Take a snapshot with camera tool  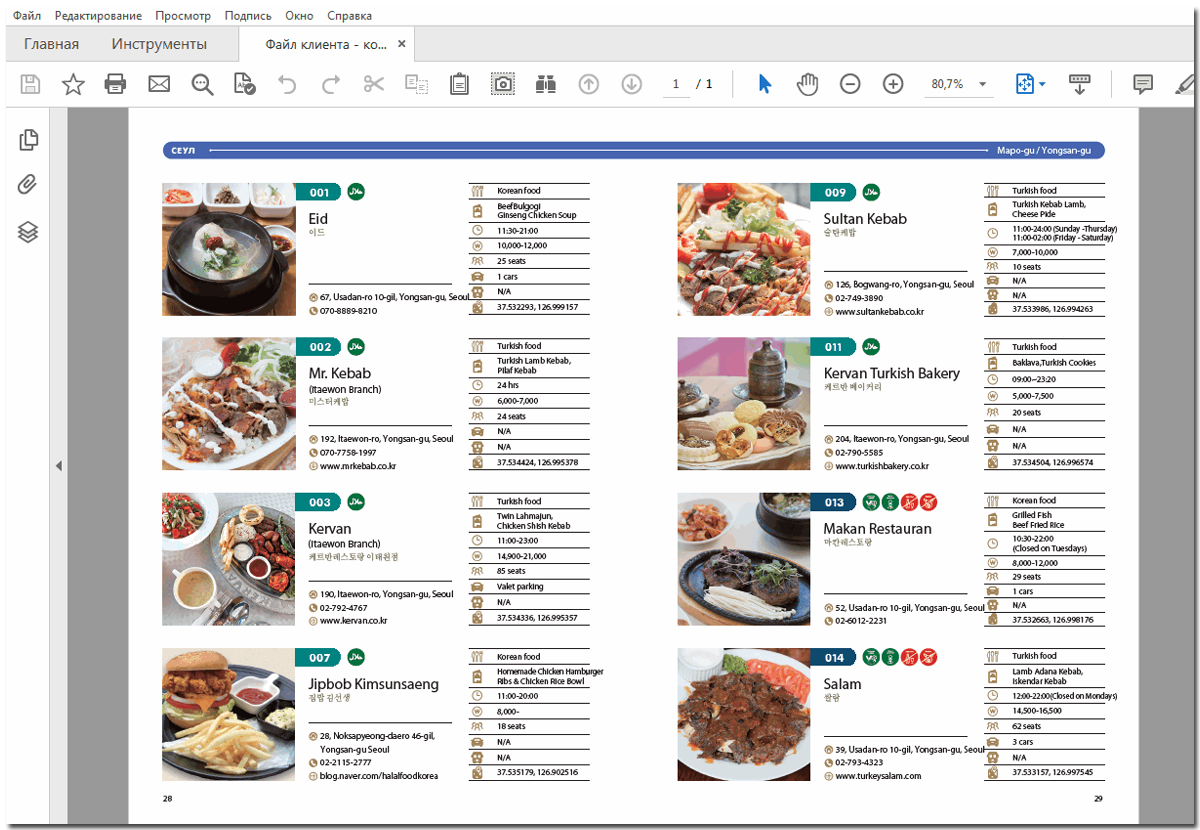click(502, 84)
